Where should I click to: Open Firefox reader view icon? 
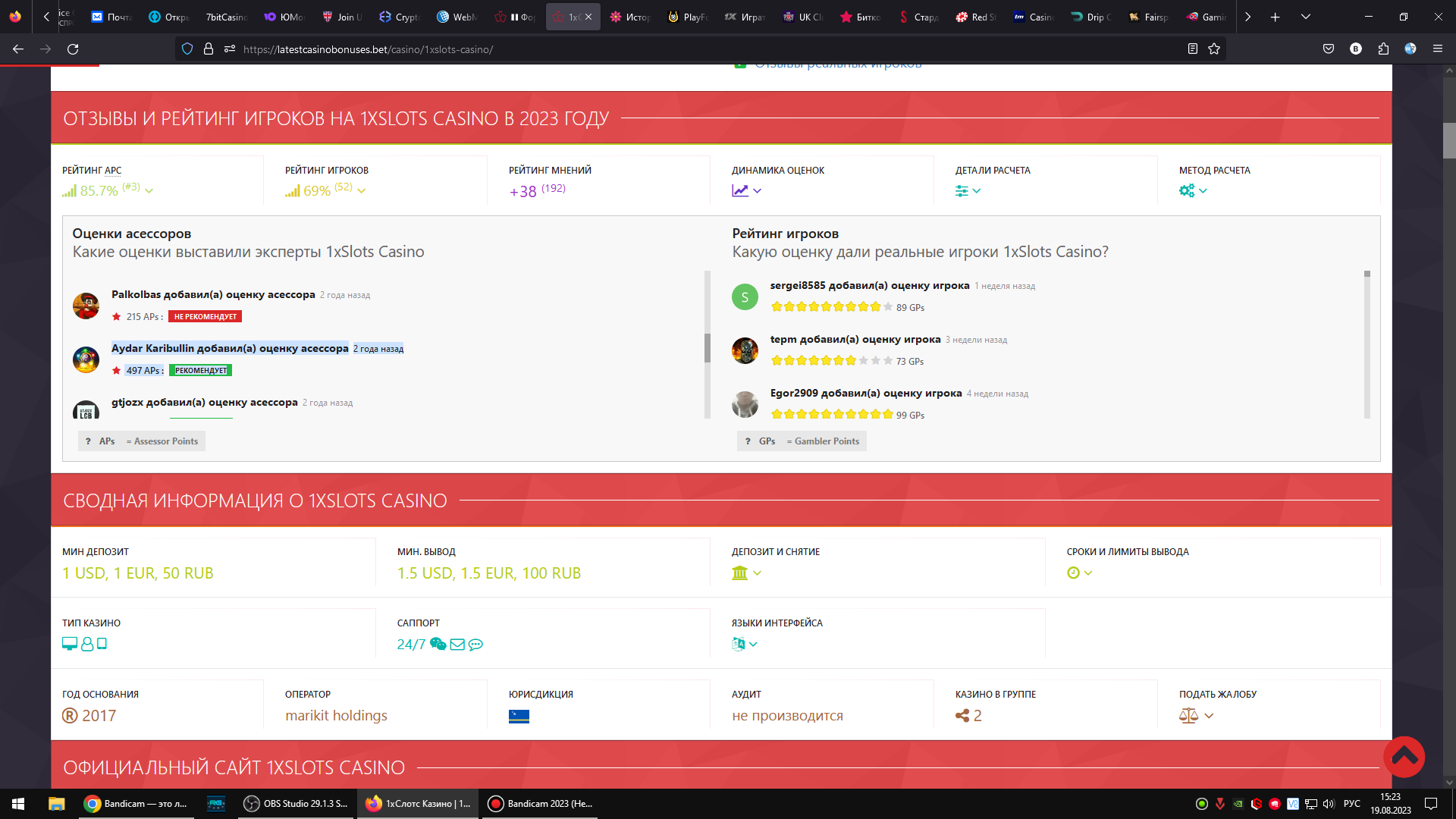(x=1192, y=49)
